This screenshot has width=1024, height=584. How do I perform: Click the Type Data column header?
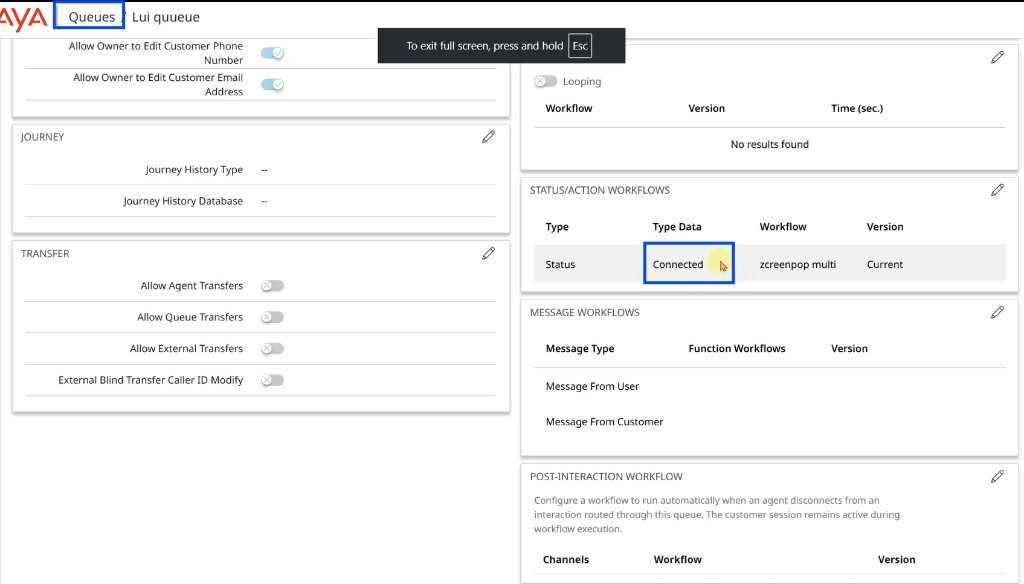677,227
